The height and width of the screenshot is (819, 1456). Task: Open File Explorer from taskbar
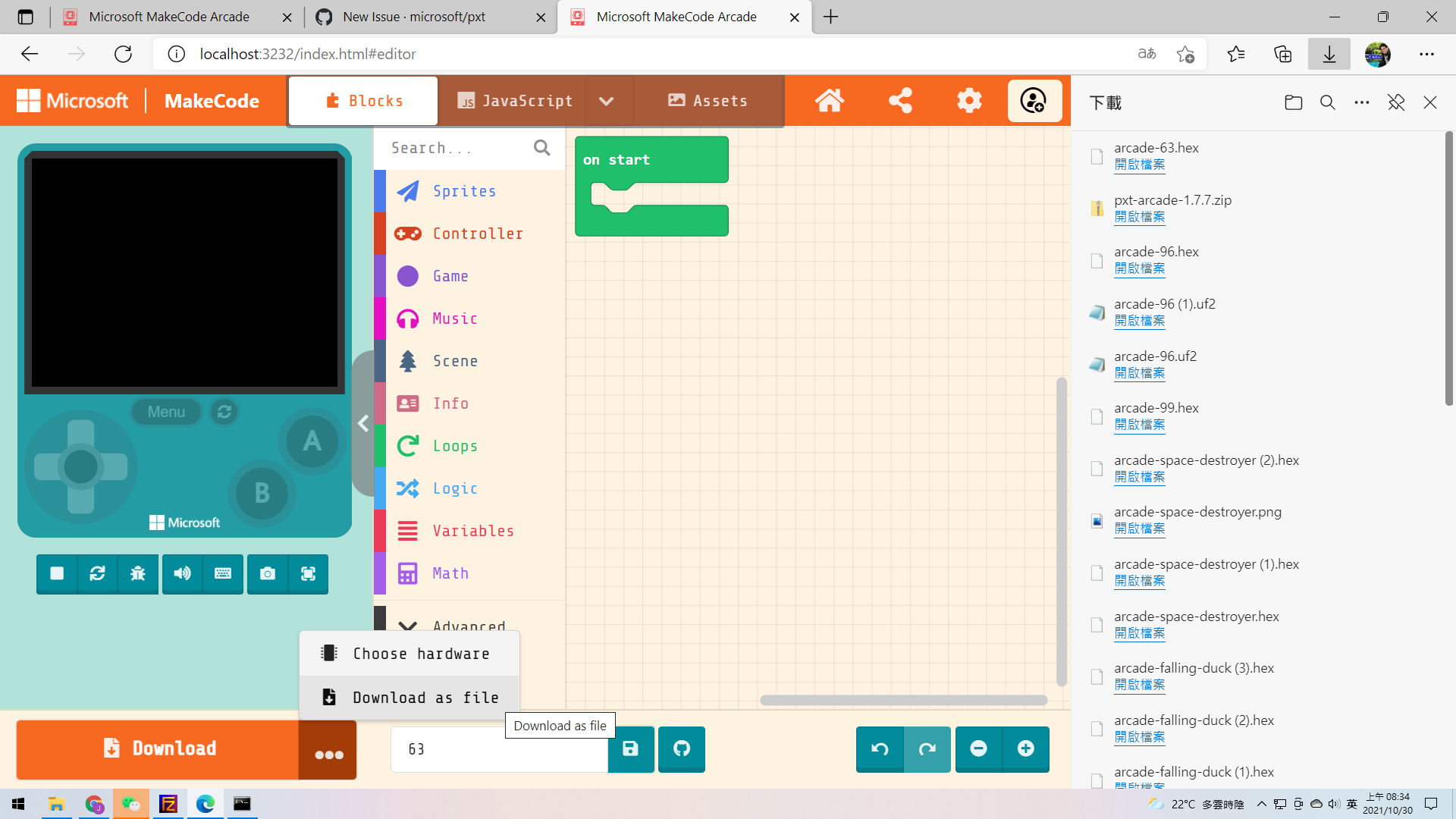(x=56, y=804)
